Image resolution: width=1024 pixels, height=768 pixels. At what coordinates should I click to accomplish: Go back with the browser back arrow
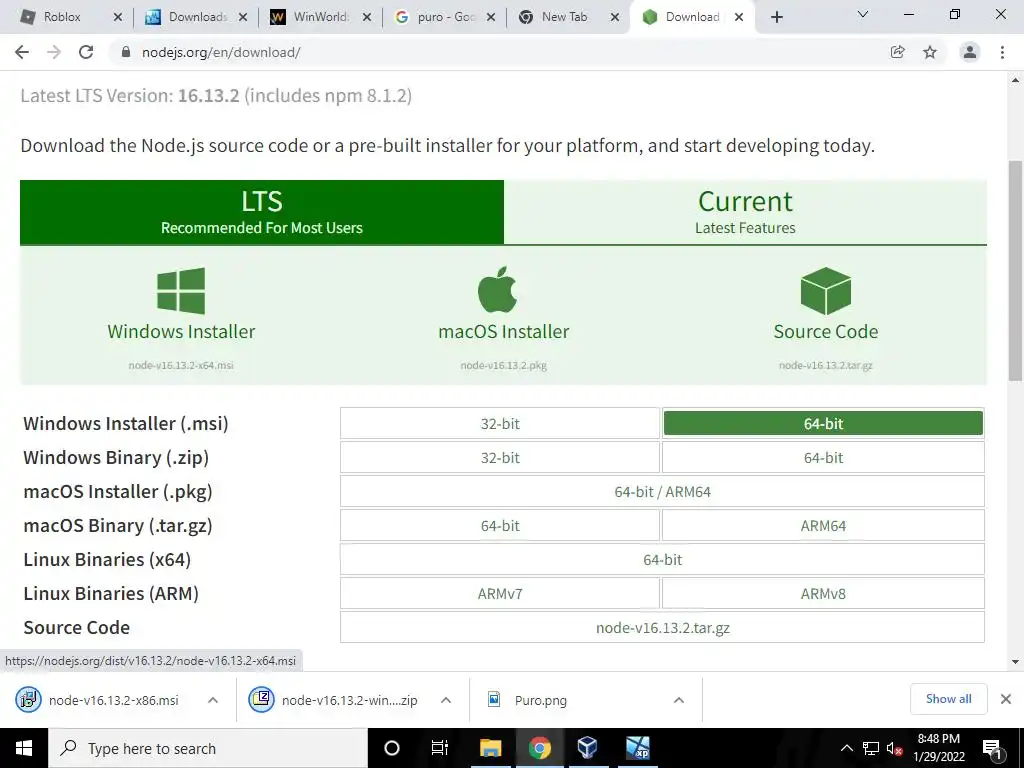point(22,52)
